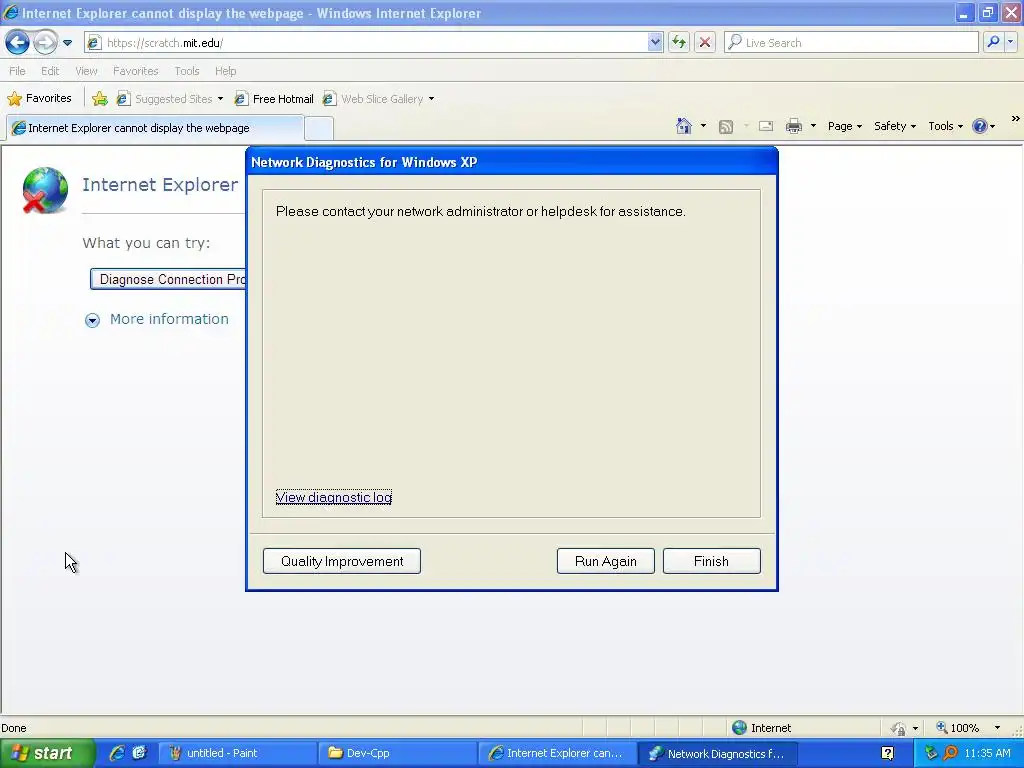Viewport: 1024px width, 768px height.
Task: Open the Windows start menu
Action: pyautogui.click(x=47, y=754)
